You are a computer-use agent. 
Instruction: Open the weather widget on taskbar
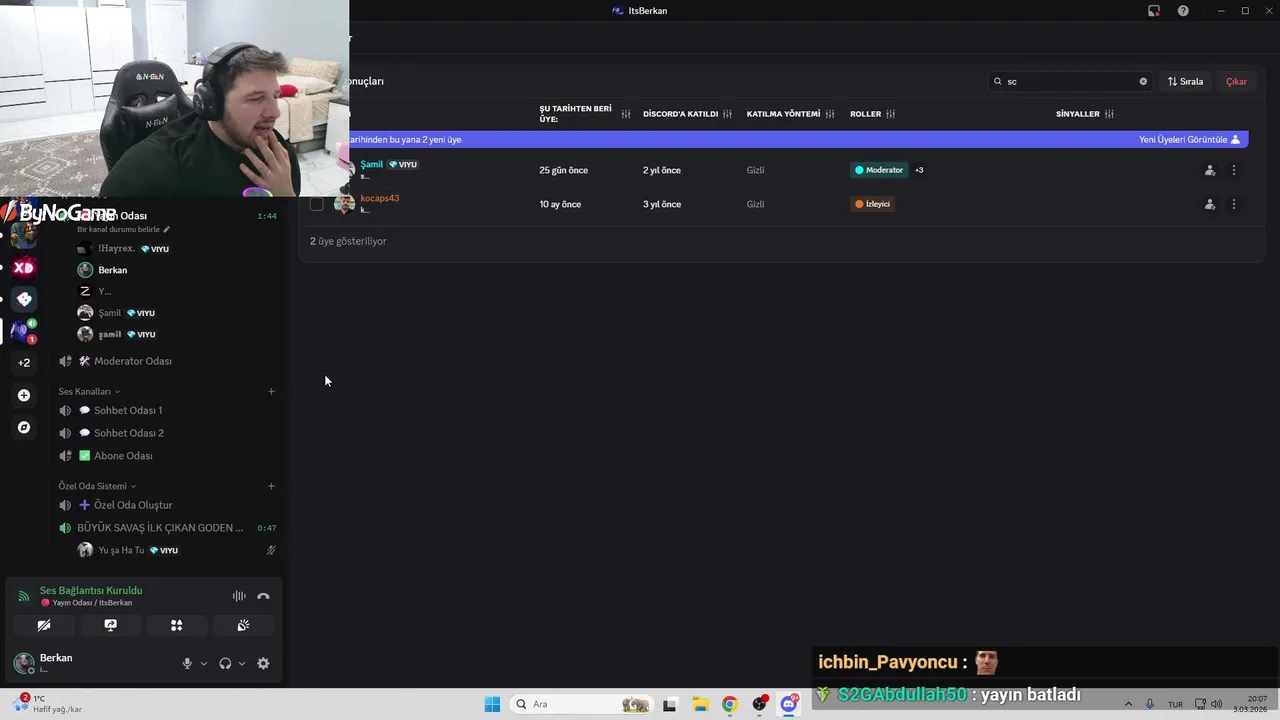(x=48, y=704)
